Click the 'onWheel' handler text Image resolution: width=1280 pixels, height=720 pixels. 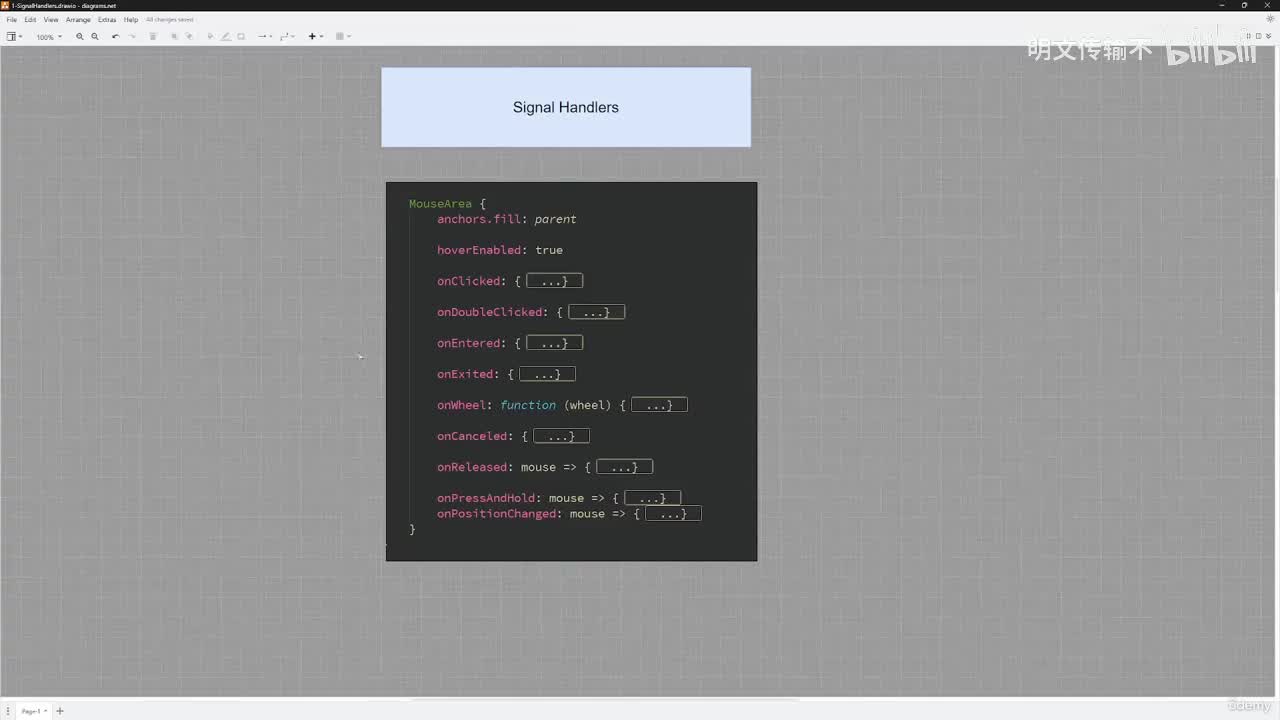(x=461, y=405)
